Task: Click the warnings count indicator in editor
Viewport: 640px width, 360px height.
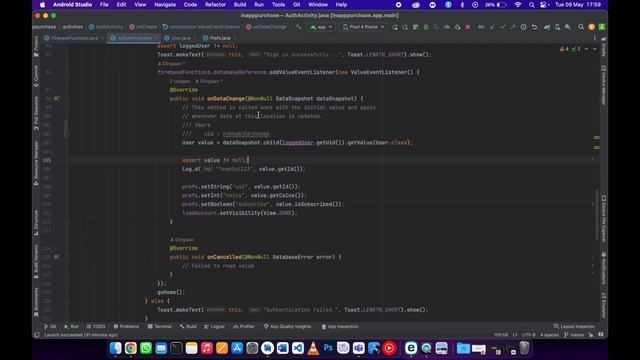Action: coord(564,49)
